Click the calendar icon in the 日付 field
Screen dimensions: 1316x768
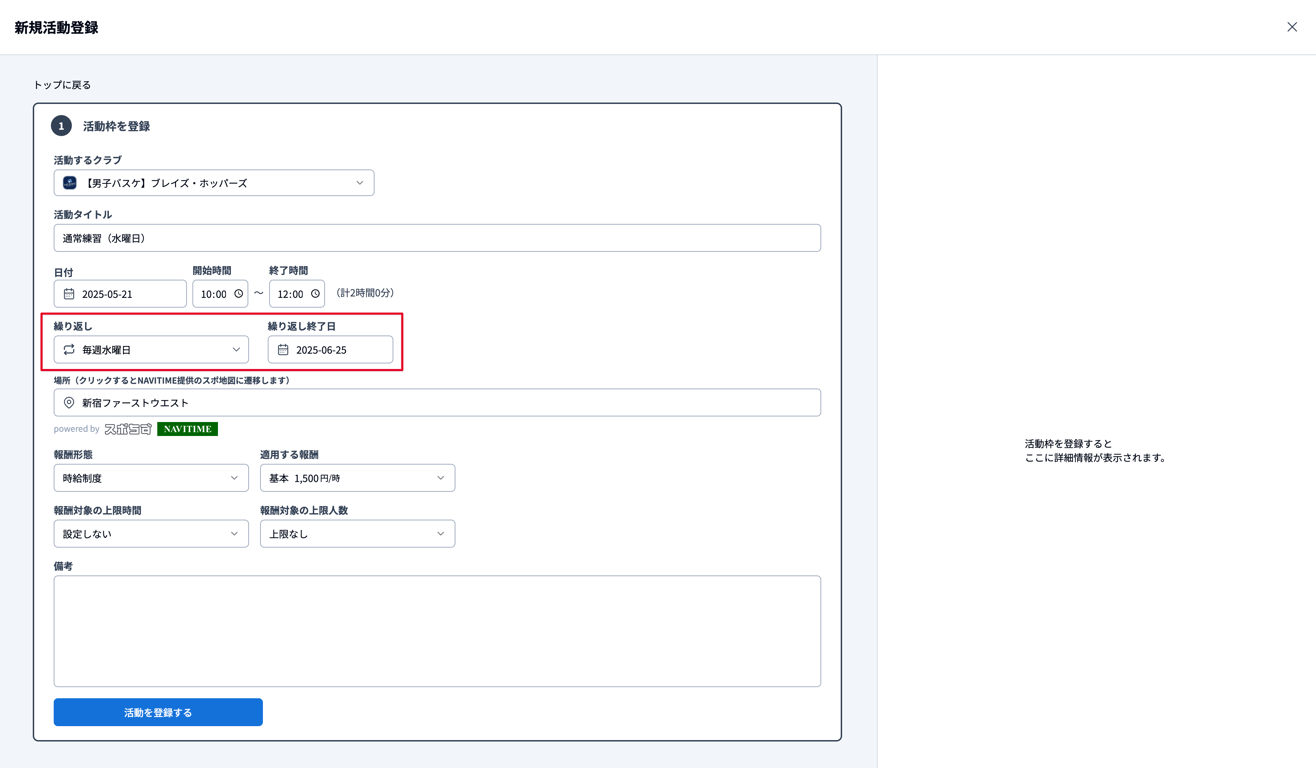coord(69,294)
